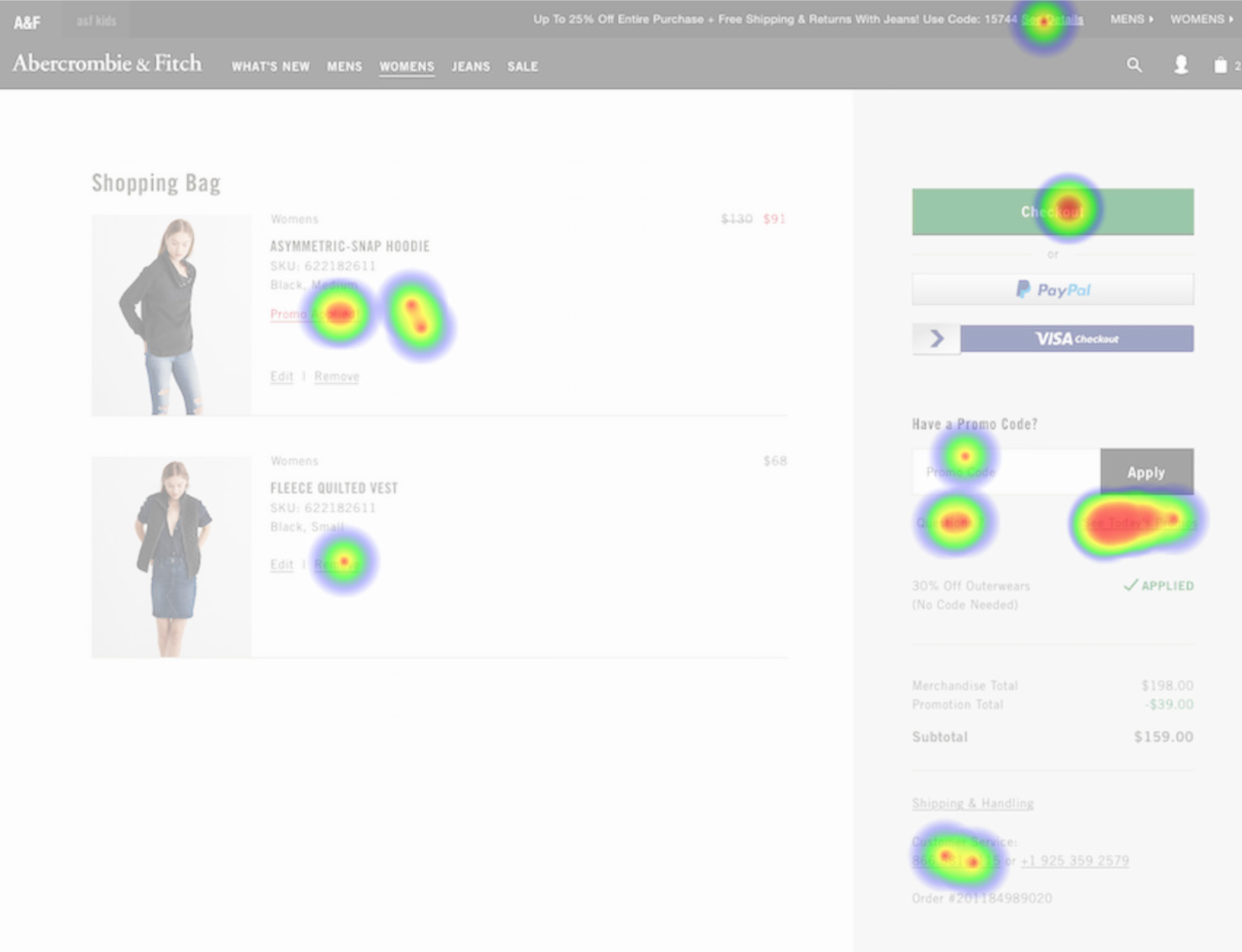Click the 30% Off Outerwears promo text

[971, 586]
